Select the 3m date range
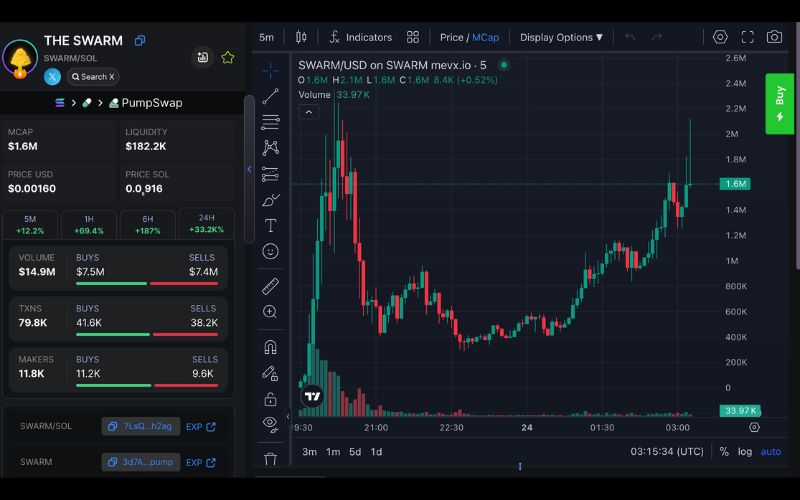The width and height of the screenshot is (800, 500). coord(309,452)
